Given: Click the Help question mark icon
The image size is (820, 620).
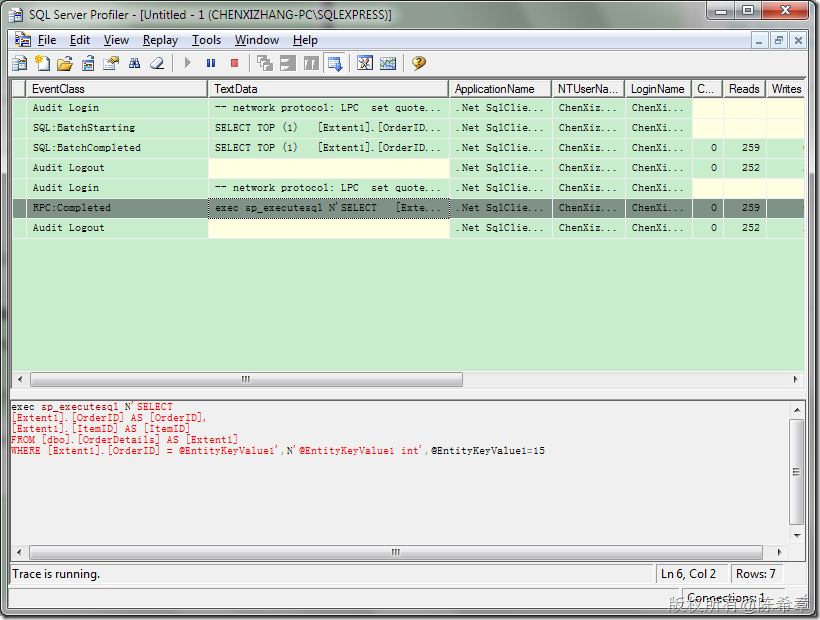Looking at the screenshot, I should (x=419, y=64).
